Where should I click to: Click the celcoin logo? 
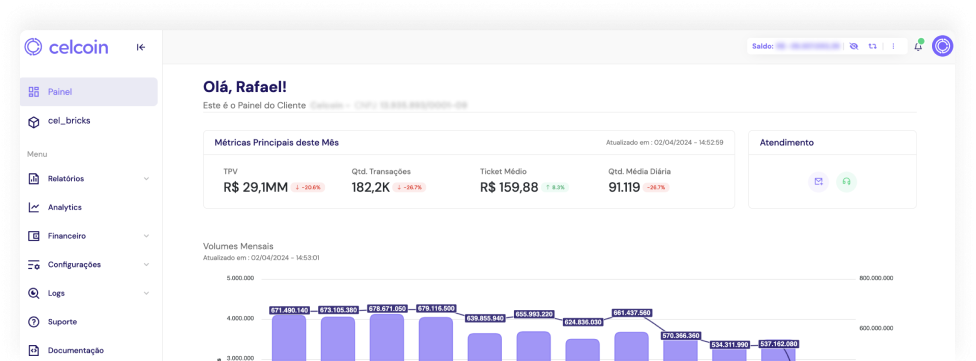(66, 47)
